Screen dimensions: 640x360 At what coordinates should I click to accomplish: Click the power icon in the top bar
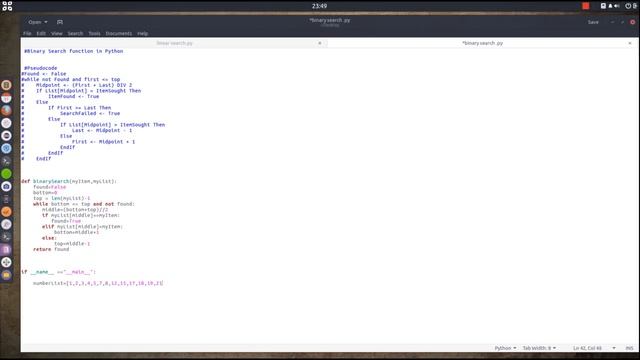(628, 6)
